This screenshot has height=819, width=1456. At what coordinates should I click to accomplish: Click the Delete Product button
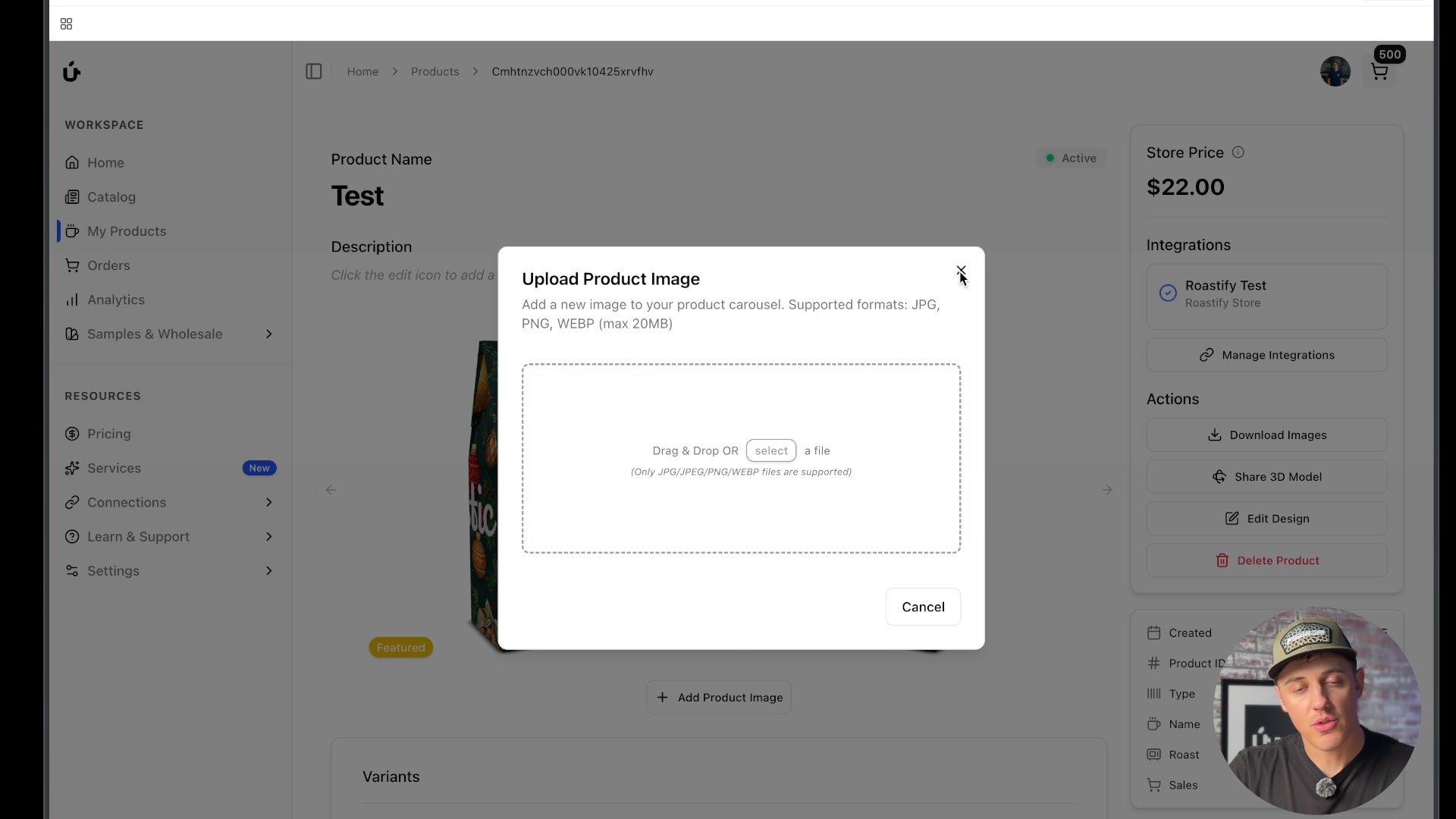coord(1266,560)
